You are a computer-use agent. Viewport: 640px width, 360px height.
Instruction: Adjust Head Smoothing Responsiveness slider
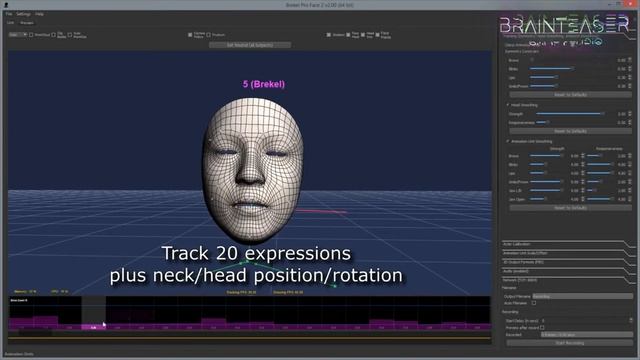(x=543, y=122)
